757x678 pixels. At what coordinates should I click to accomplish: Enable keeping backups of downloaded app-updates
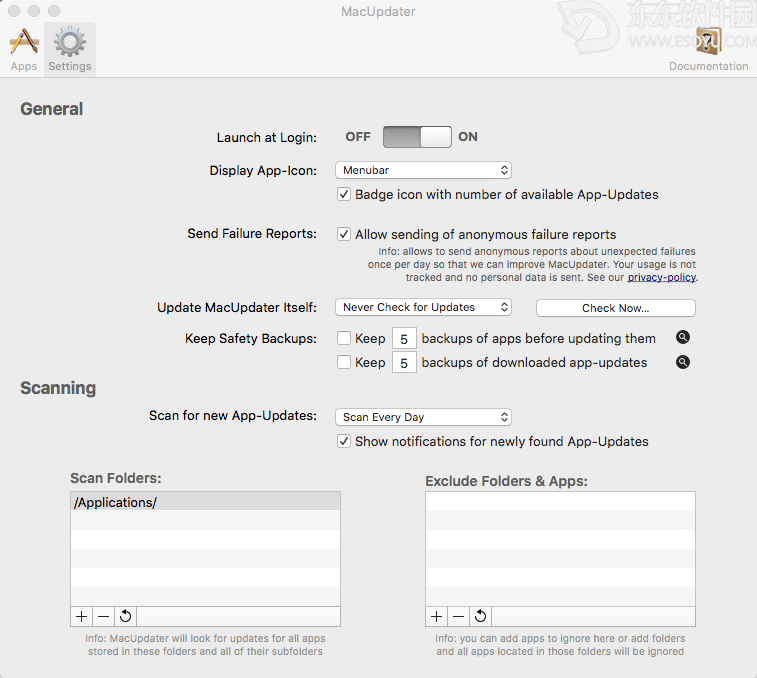click(344, 362)
